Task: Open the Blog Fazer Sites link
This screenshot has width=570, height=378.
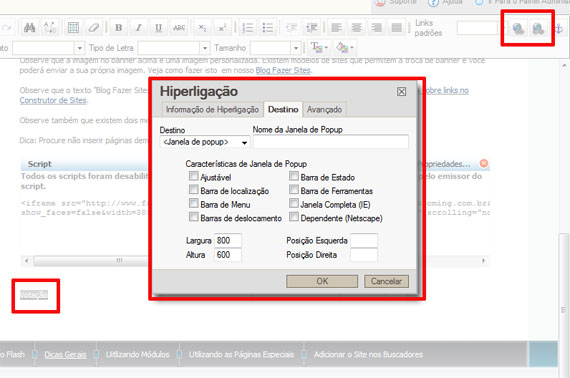Action: coord(283,71)
